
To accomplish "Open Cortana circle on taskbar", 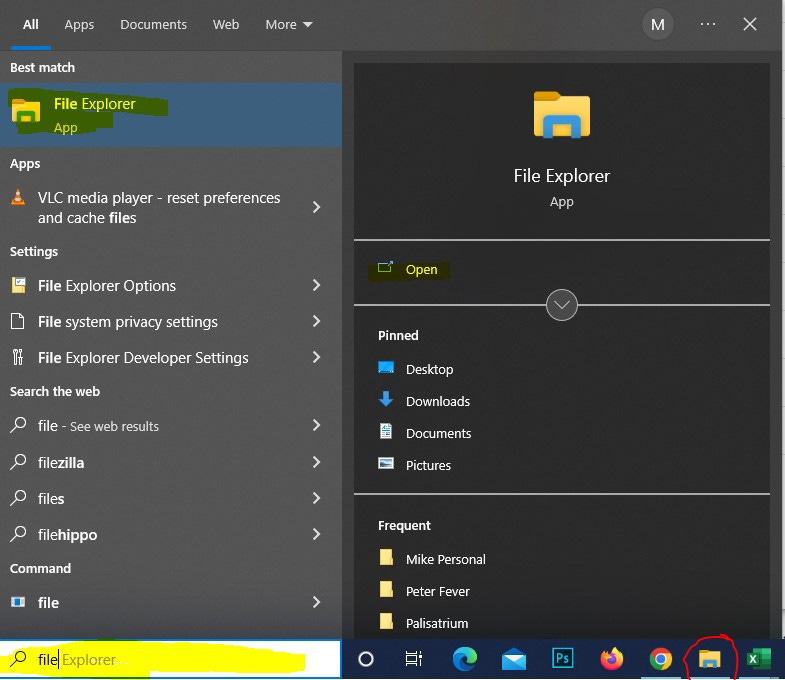I will tap(366, 659).
